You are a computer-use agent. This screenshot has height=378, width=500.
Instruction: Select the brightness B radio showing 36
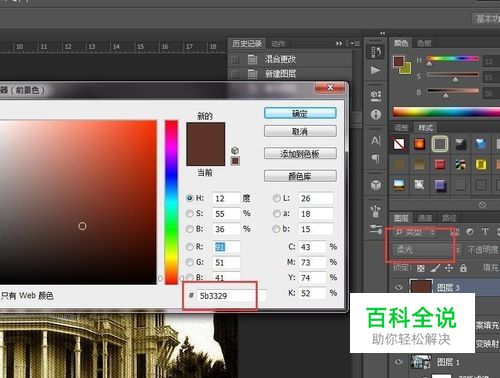[x=190, y=229]
